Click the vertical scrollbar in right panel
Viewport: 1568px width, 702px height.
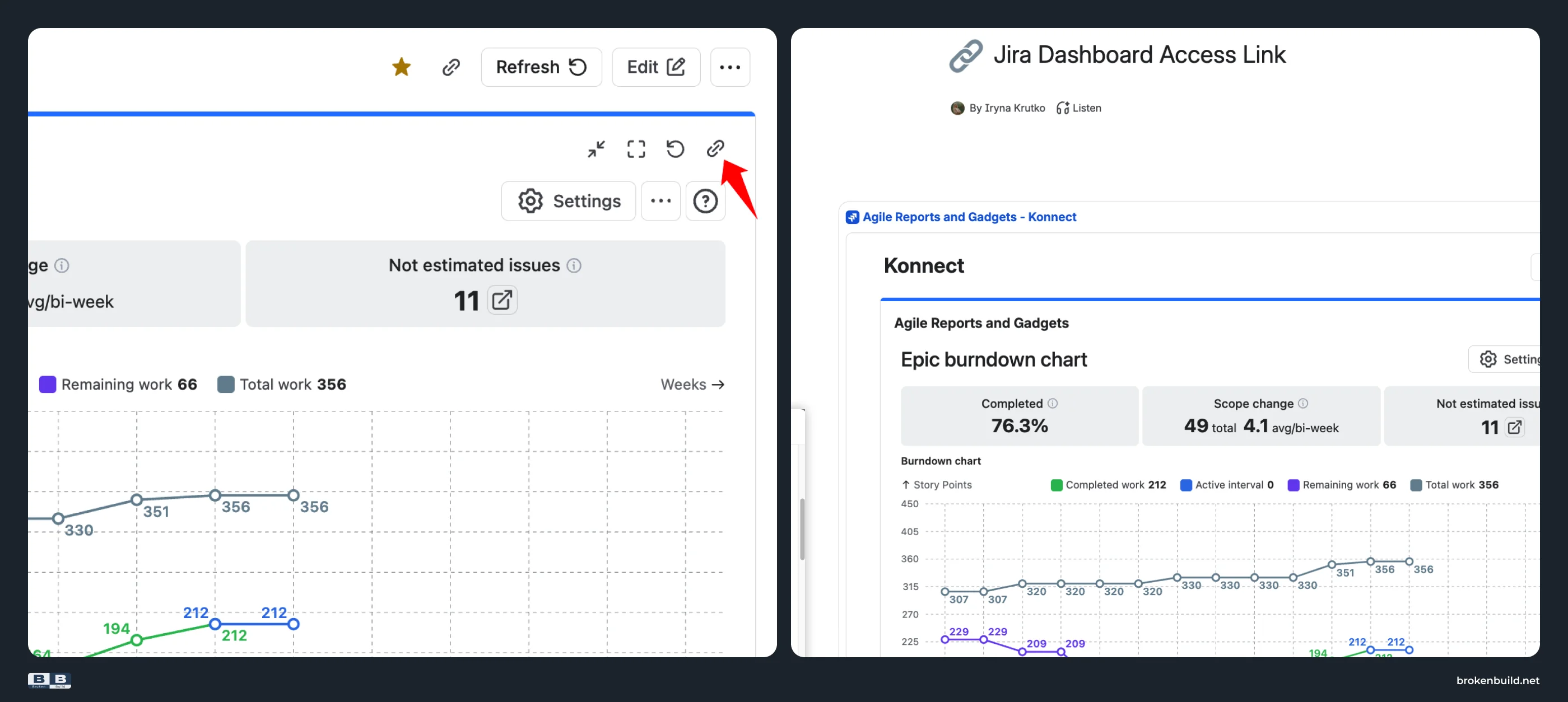(x=802, y=528)
